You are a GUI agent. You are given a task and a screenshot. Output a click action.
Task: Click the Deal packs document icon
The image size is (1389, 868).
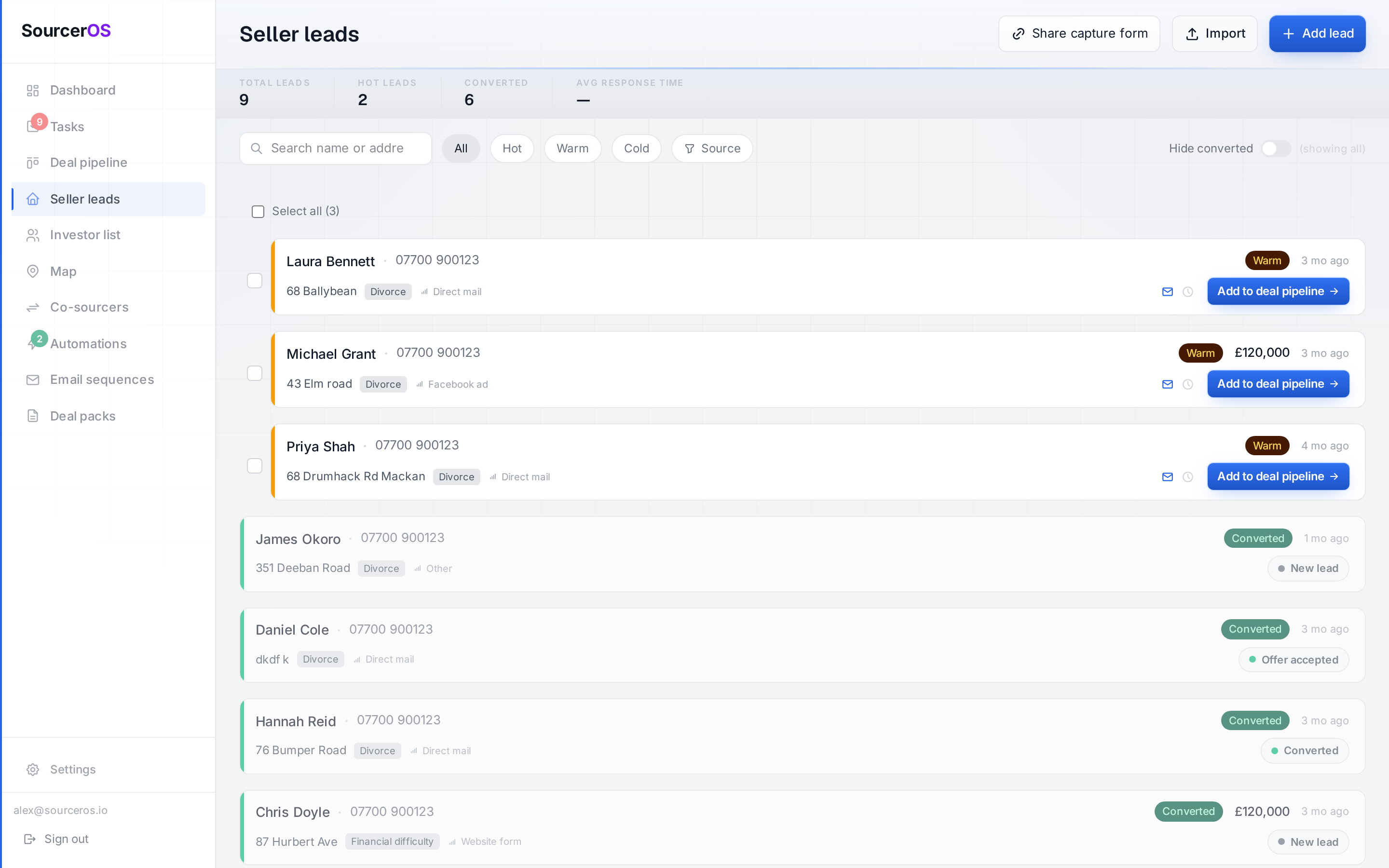tap(33, 416)
